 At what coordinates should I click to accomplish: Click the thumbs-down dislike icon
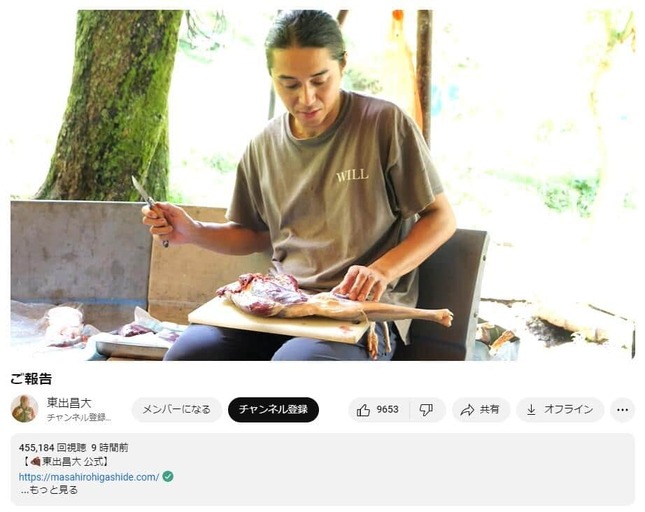[x=426, y=410]
